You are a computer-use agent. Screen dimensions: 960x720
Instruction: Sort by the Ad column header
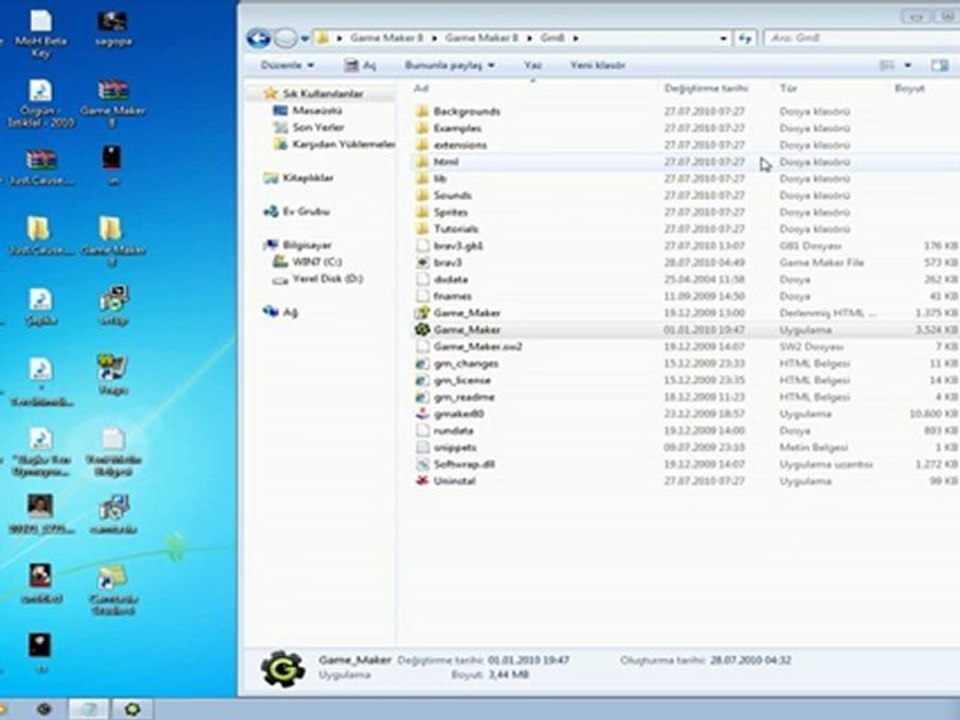click(421, 89)
